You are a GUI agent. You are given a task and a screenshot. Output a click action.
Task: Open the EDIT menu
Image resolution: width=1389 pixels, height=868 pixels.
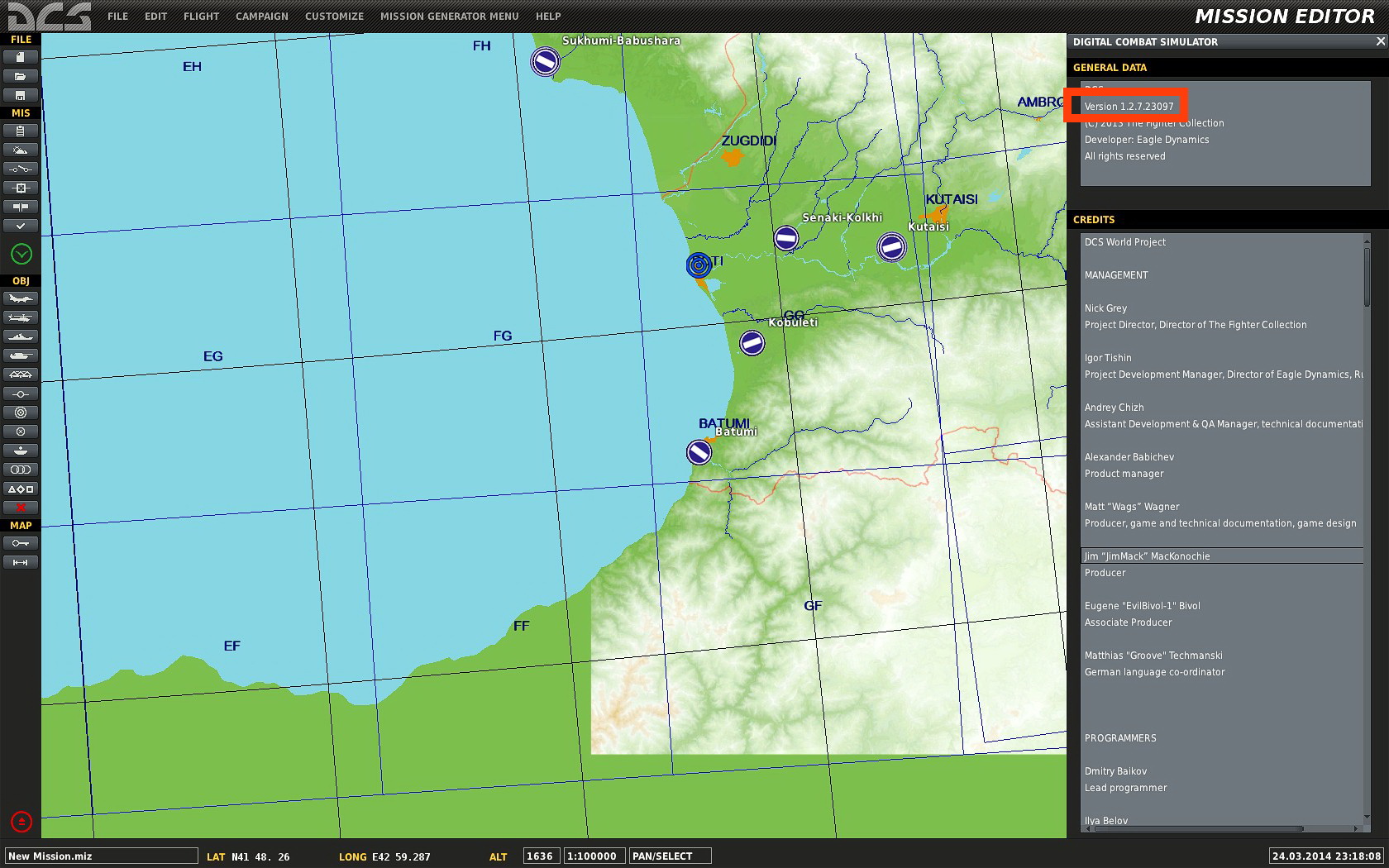(155, 17)
